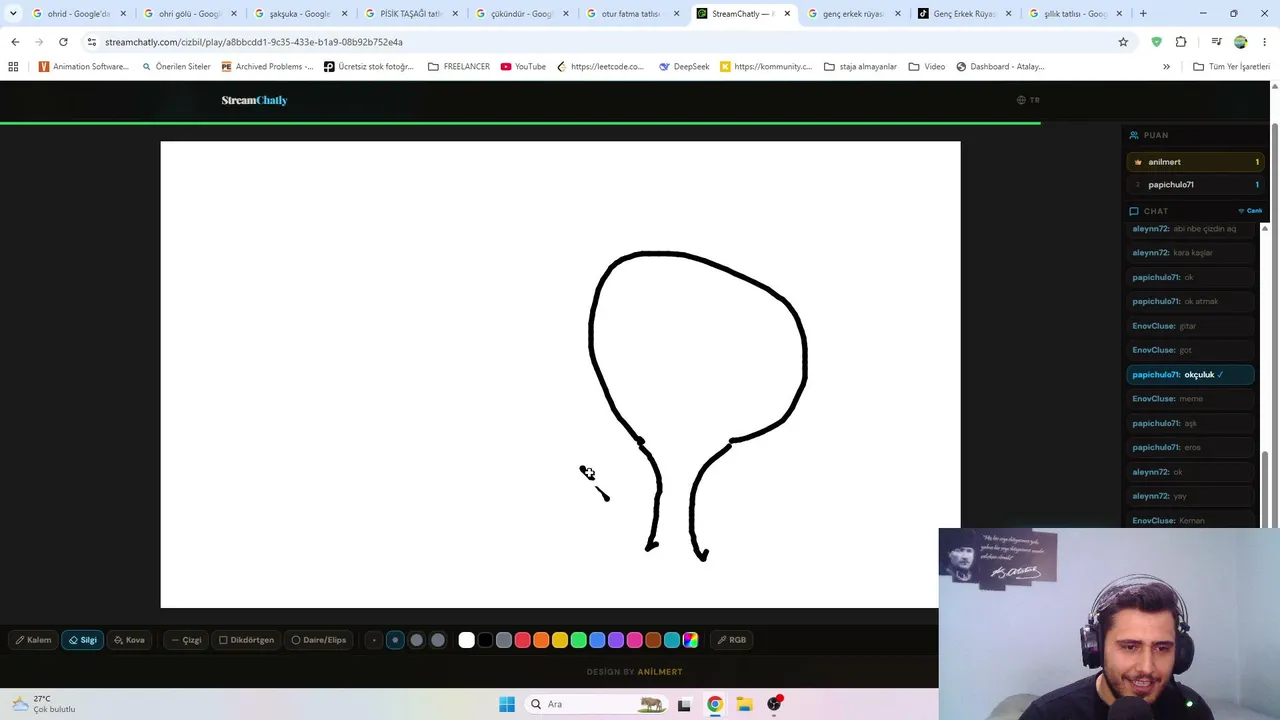
Task: Pick the largest brush size circle
Action: pyautogui.click(x=438, y=640)
